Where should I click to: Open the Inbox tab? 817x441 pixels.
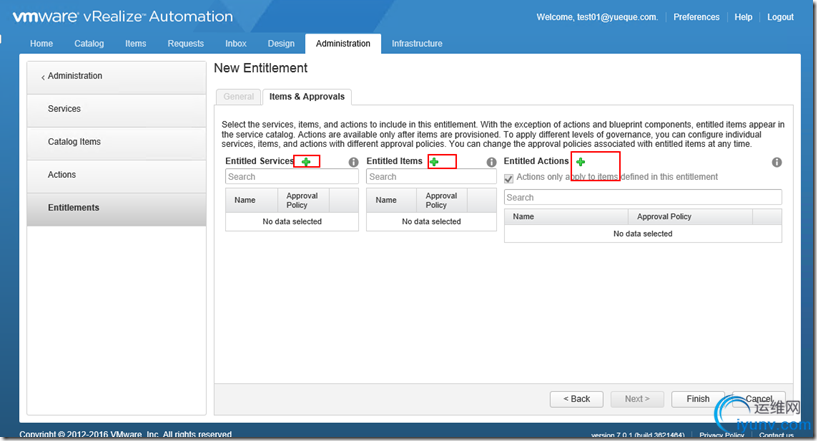(x=236, y=44)
